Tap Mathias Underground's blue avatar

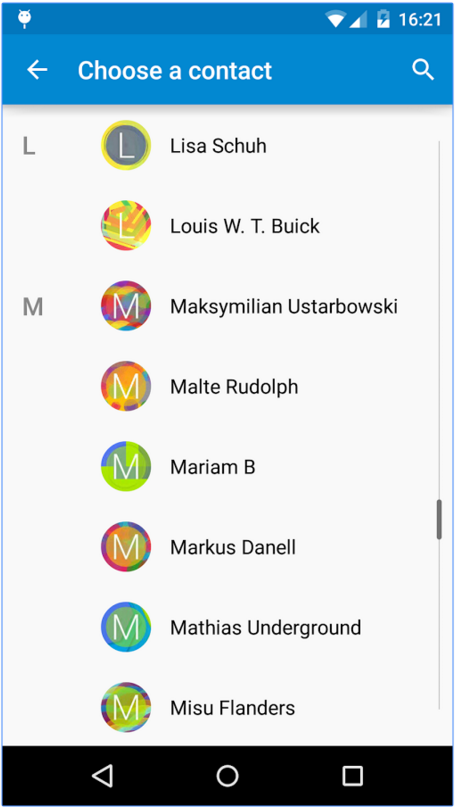(126, 627)
